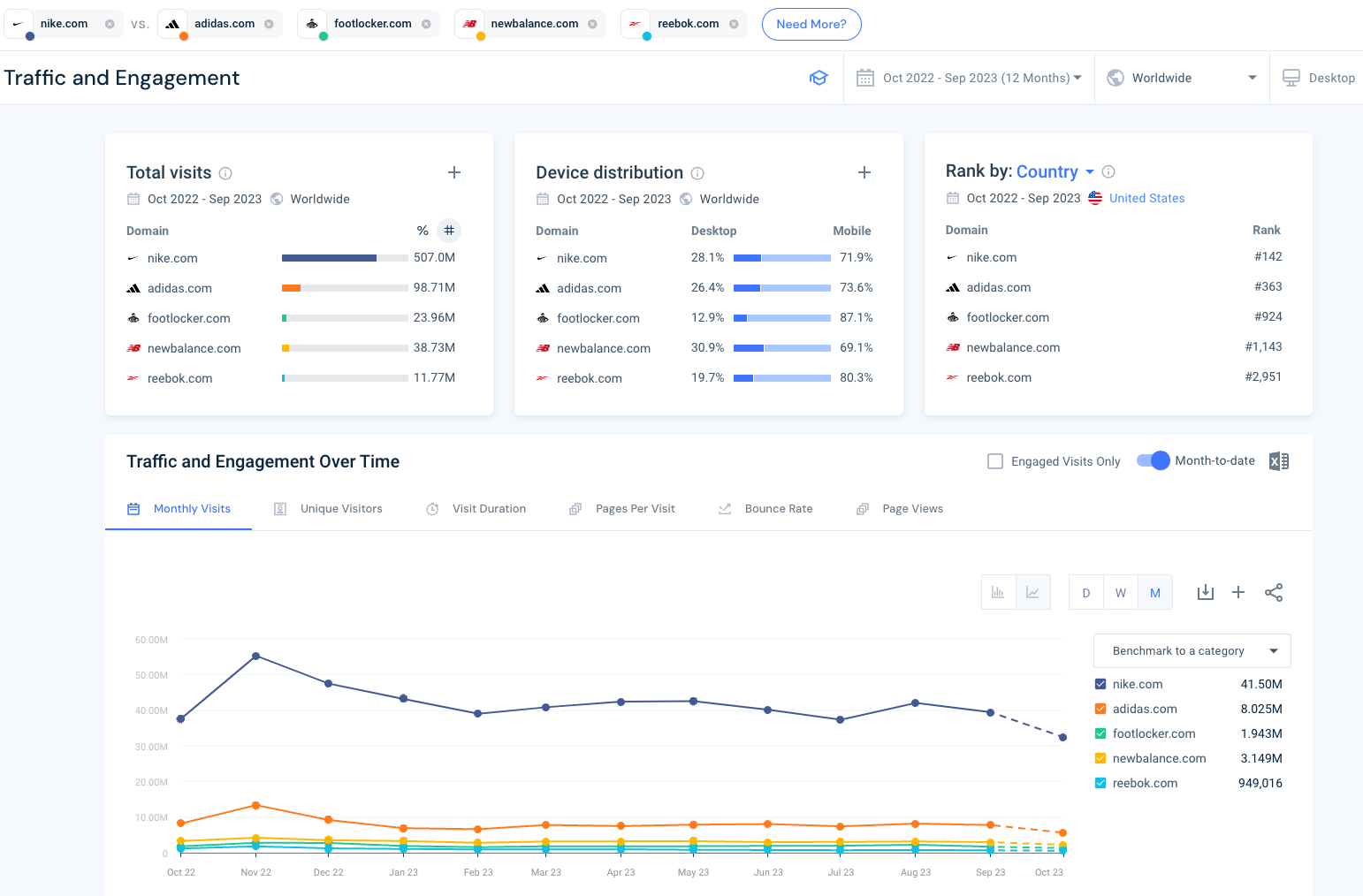Screen dimensions: 1363x896
Task: Uncheck footlocker.com in the chart legend
Action: click(1100, 733)
